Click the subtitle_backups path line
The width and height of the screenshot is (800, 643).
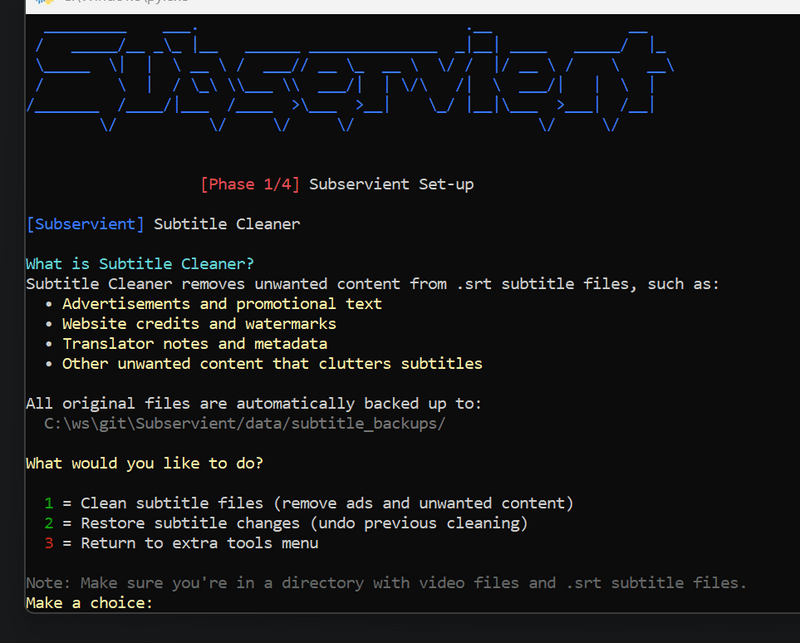[245, 424]
